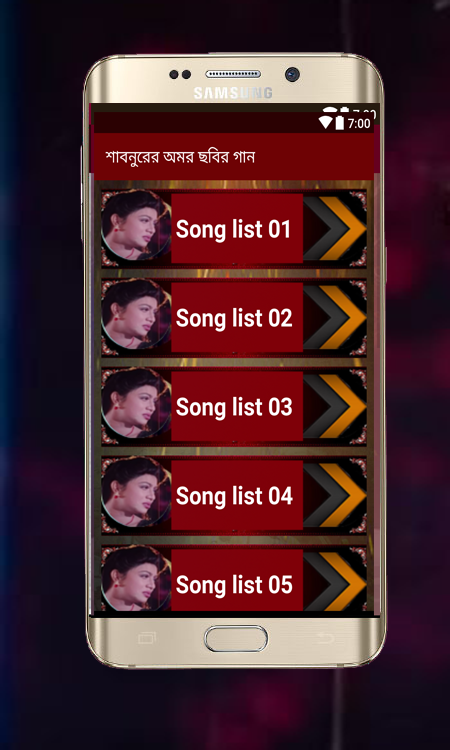Open Song list 01

tap(234, 229)
